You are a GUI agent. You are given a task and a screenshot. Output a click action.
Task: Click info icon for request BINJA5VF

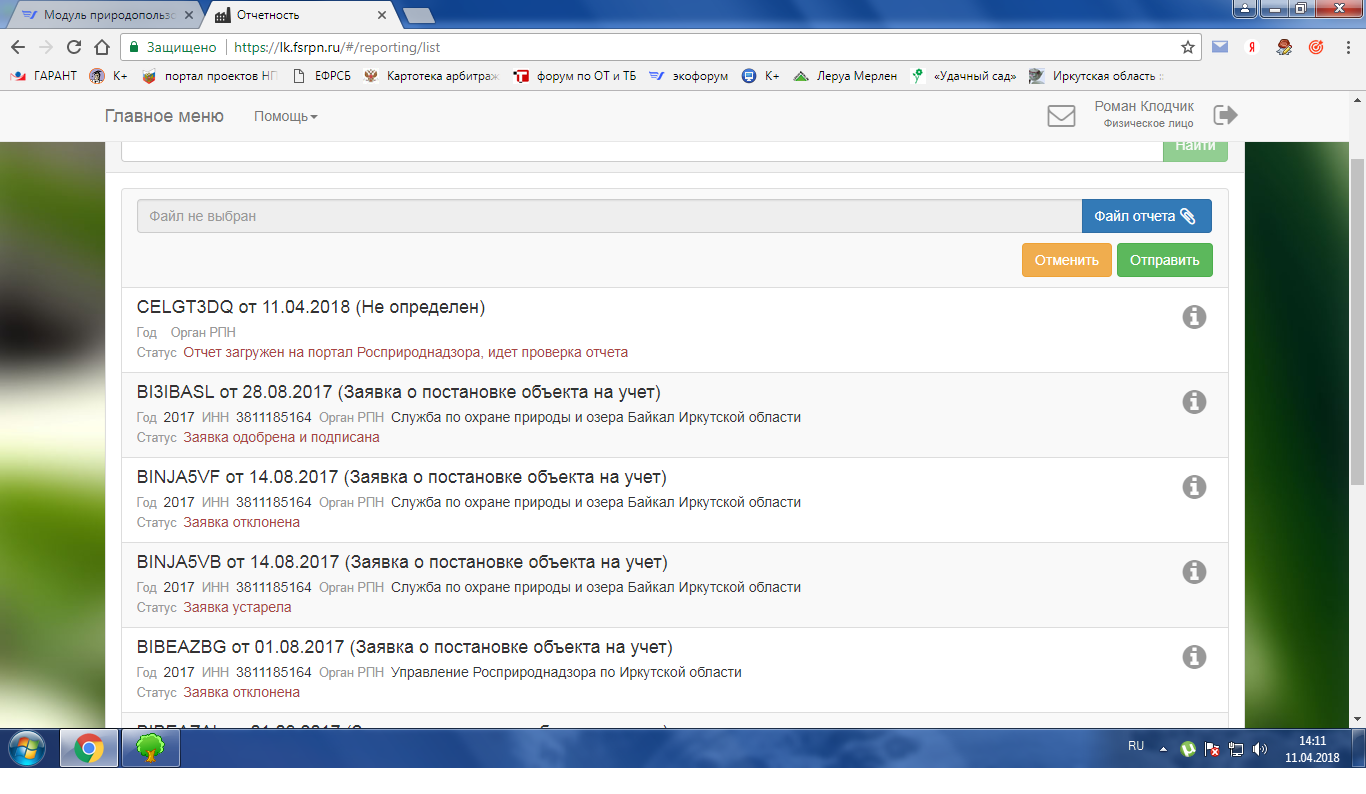(1194, 487)
